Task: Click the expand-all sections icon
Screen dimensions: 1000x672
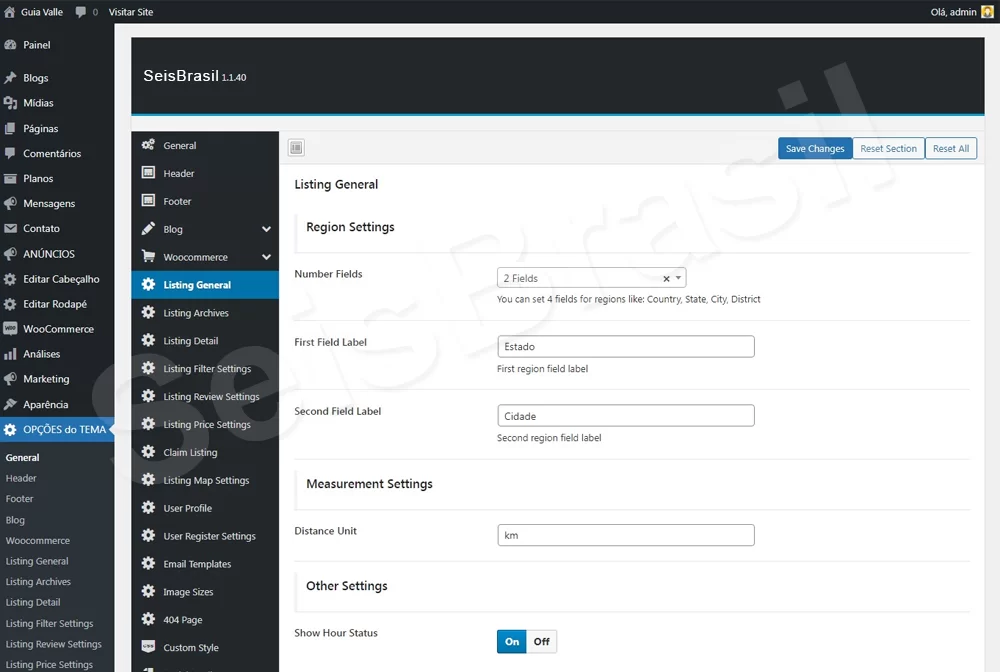Action: tap(296, 148)
